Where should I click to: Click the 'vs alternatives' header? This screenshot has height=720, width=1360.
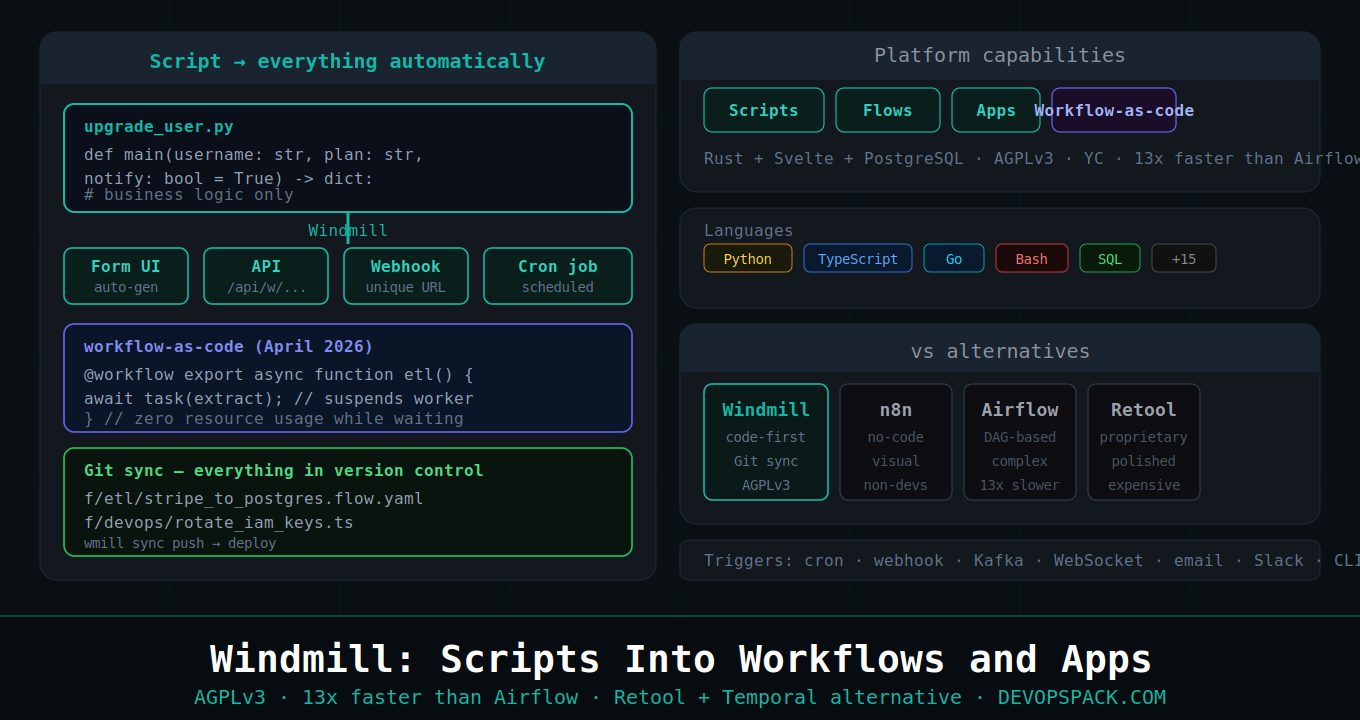pos(1000,351)
